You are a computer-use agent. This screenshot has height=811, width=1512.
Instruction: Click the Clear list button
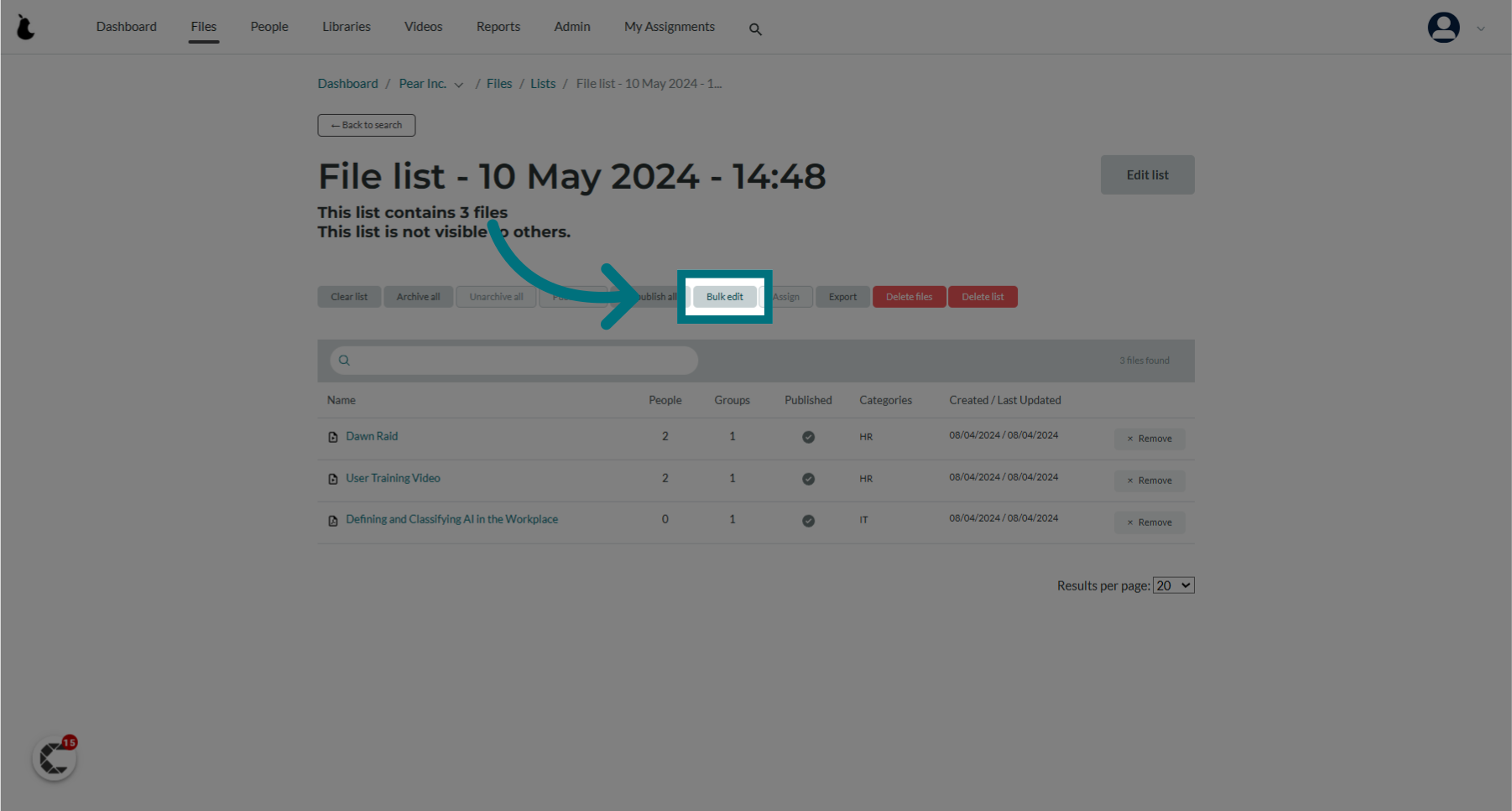click(349, 297)
